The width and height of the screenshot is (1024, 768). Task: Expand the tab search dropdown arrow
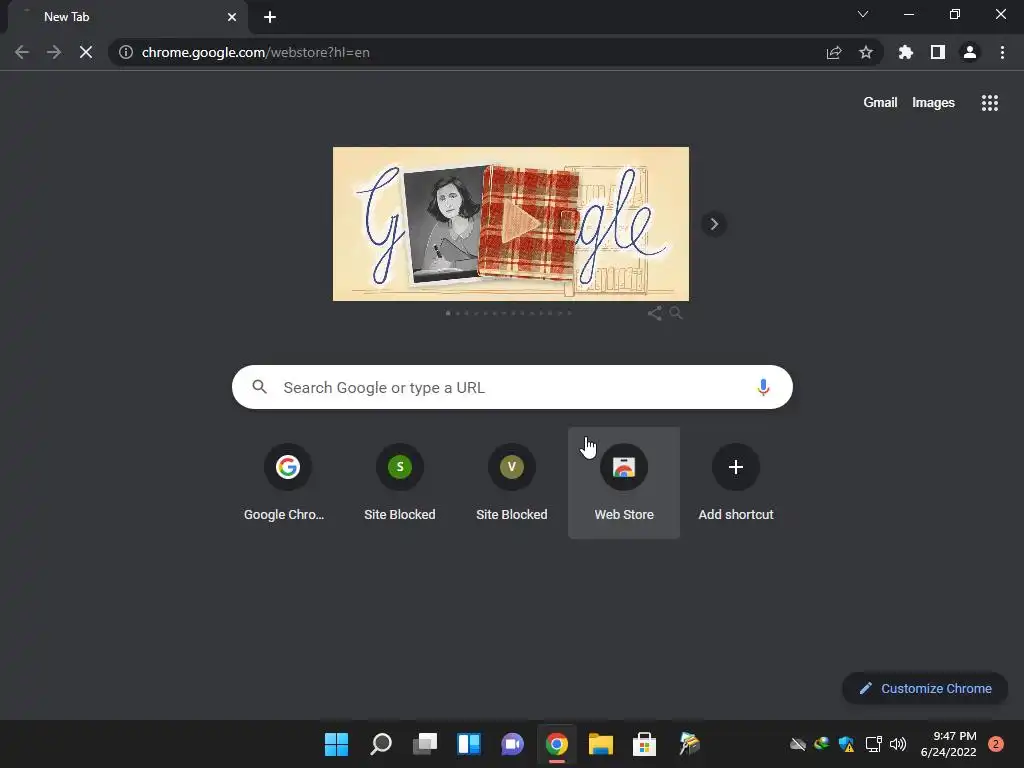coord(863,14)
